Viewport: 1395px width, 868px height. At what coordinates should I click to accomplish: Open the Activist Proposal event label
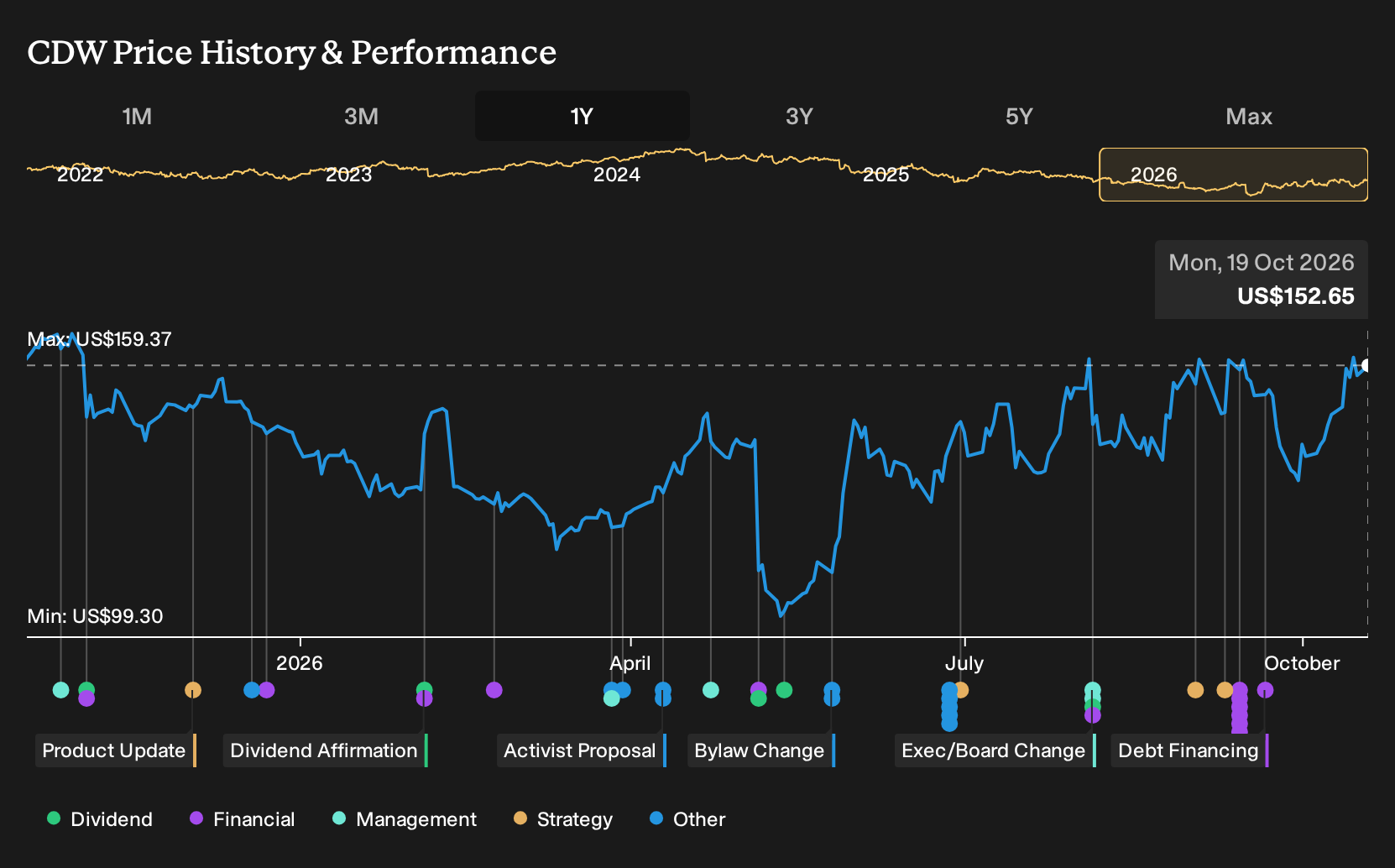point(581,750)
